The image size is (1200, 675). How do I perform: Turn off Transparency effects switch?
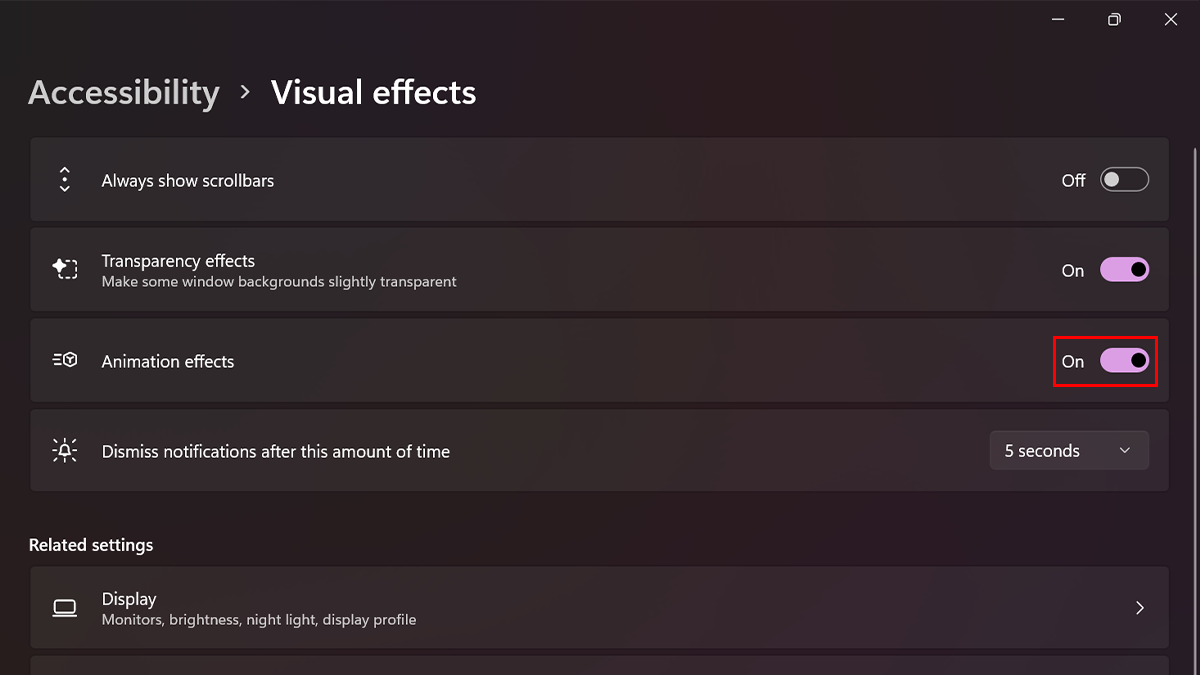[1124, 270]
